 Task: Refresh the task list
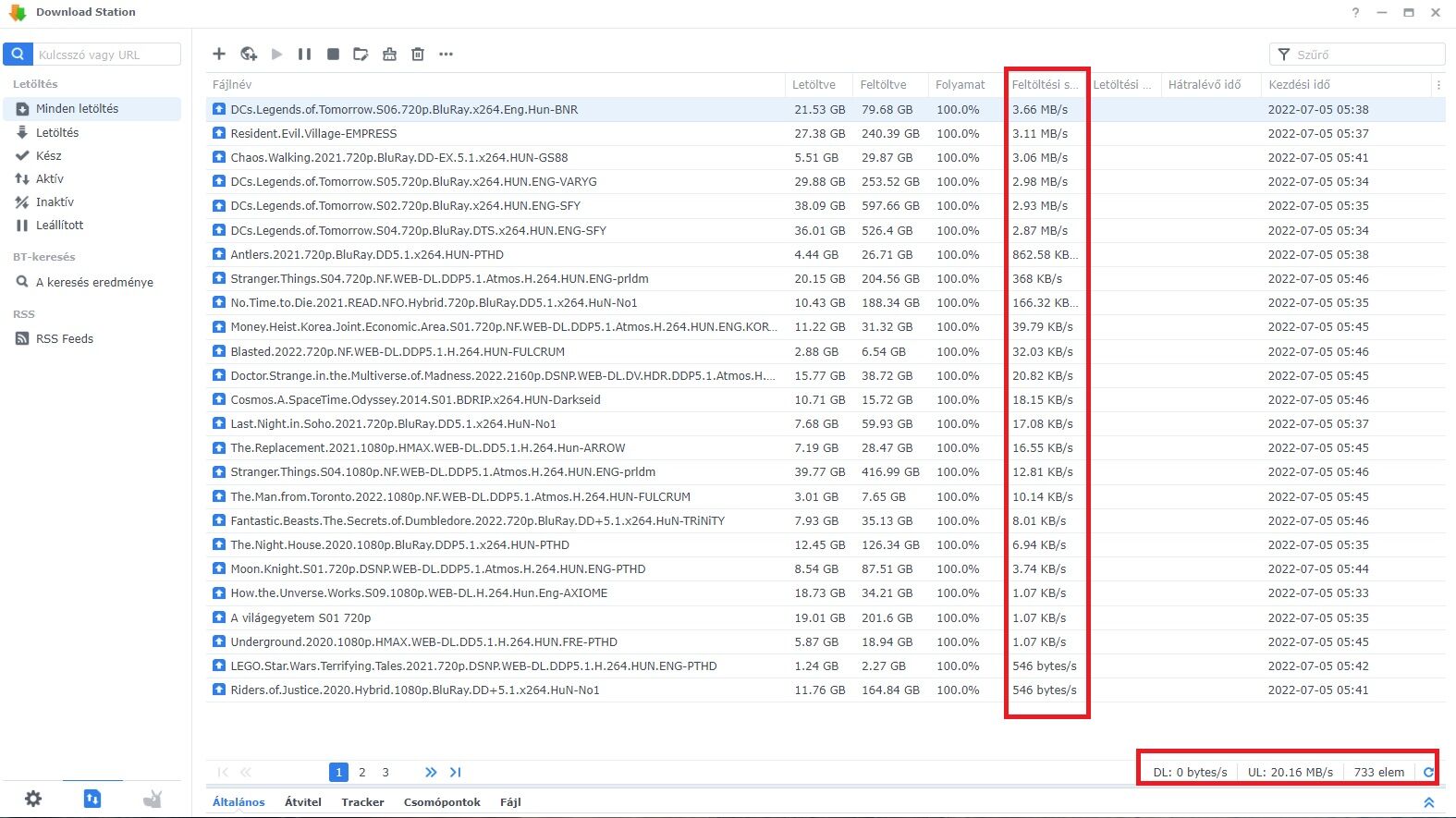(1428, 772)
